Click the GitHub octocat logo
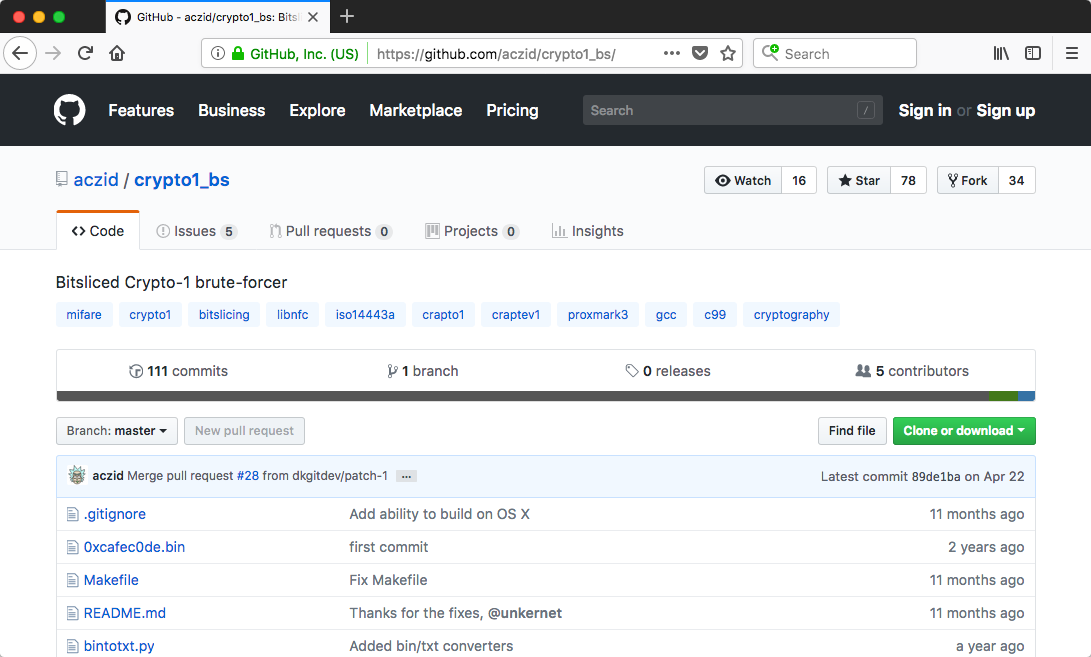Viewport: 1091px width, 657px height. 70,110
